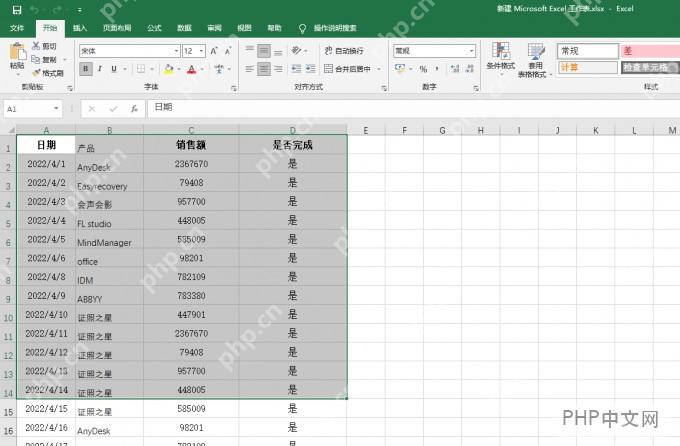
Task: Open the number format 常规 dropdown
Action: (471, 51)
